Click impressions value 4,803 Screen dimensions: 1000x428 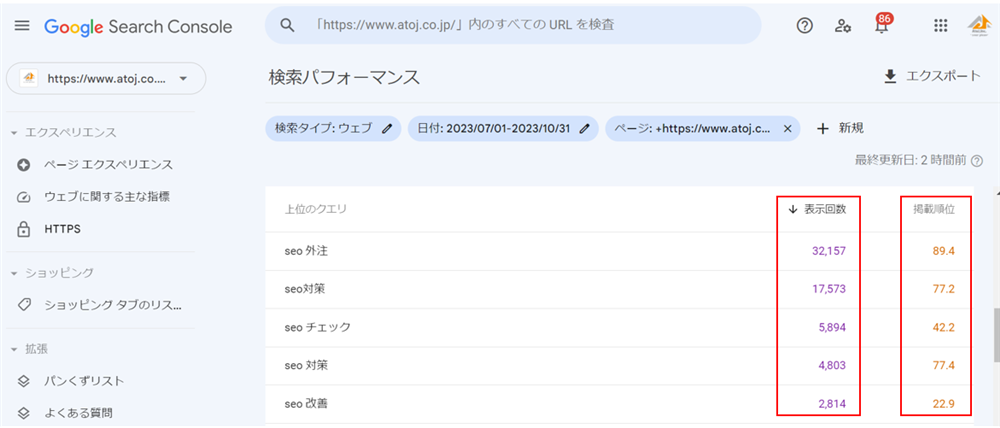click(x=832, y=366)
